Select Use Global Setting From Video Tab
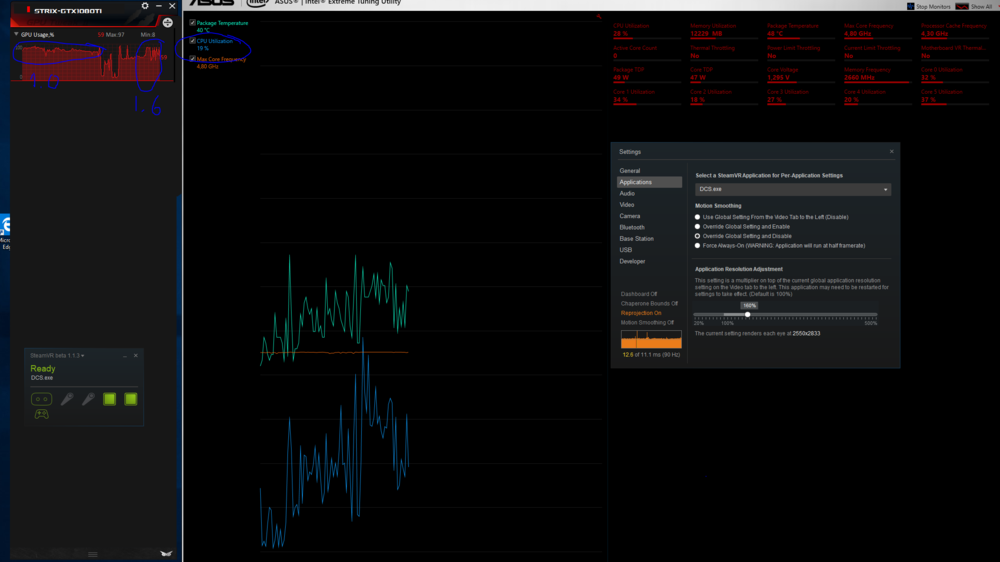This screenshot has width=1000, height=562. pos(697,217)
